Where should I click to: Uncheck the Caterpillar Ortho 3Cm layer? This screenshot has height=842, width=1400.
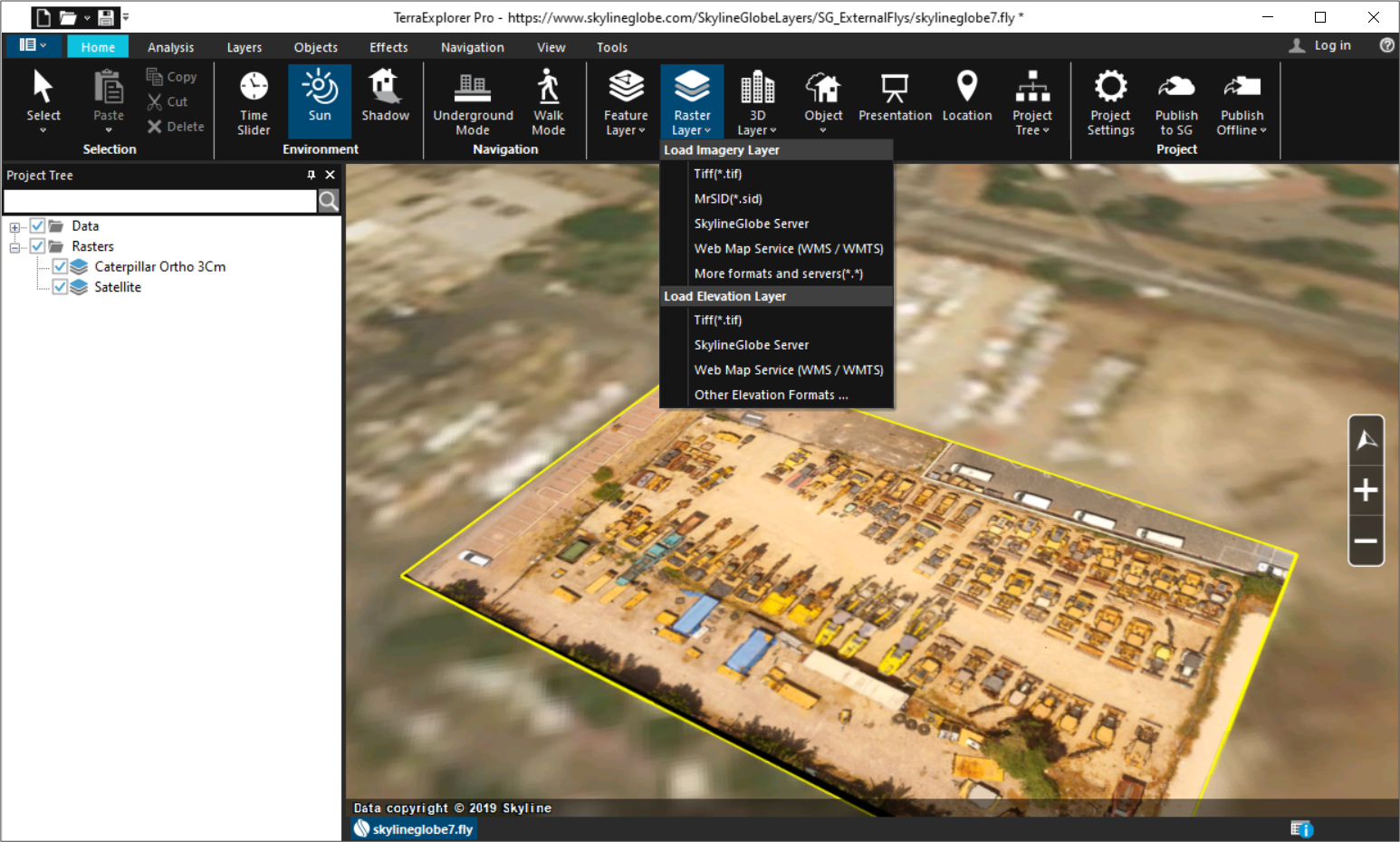click(x=60, y=266)
